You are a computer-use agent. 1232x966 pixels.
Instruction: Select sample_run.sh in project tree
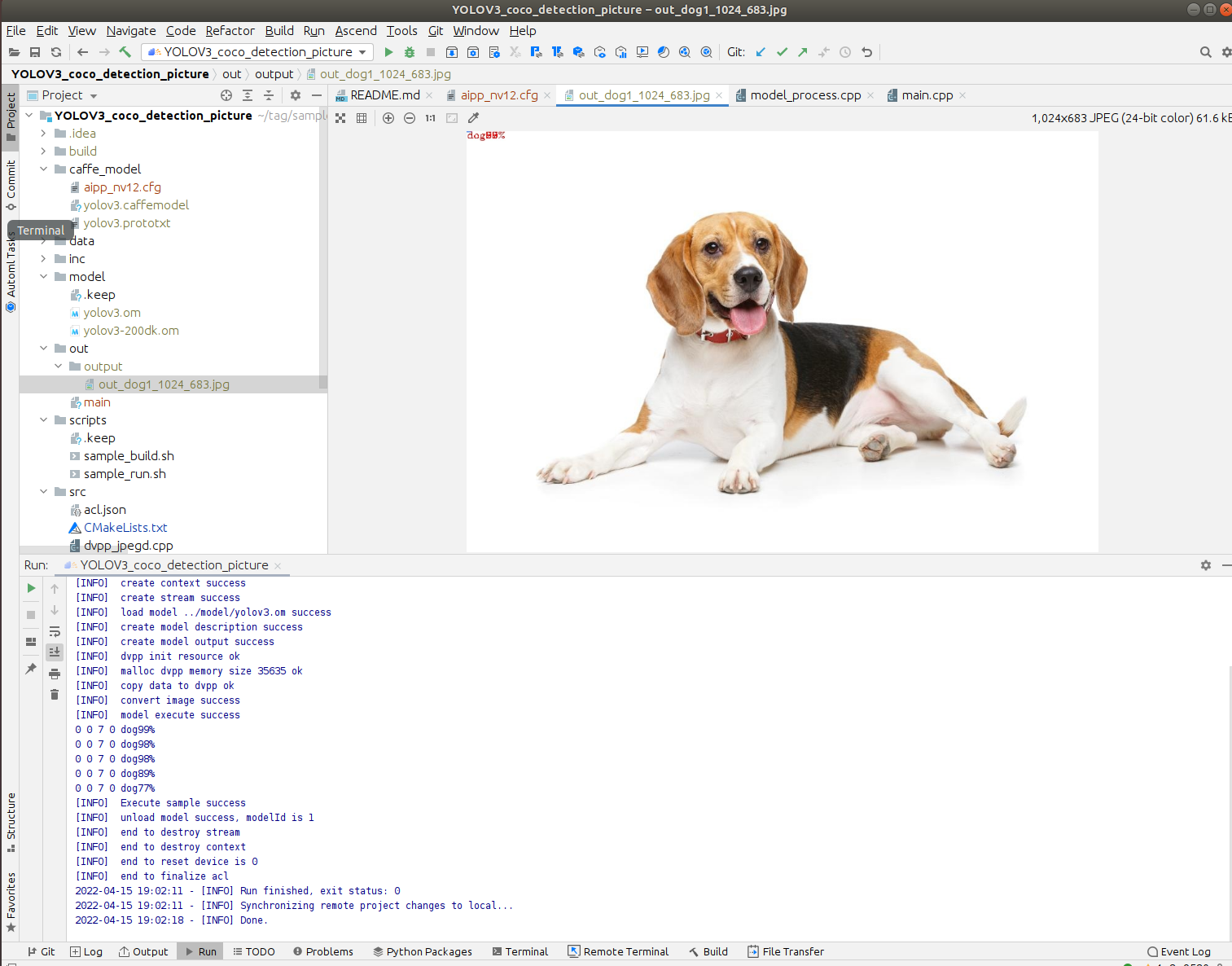(125, 474)
